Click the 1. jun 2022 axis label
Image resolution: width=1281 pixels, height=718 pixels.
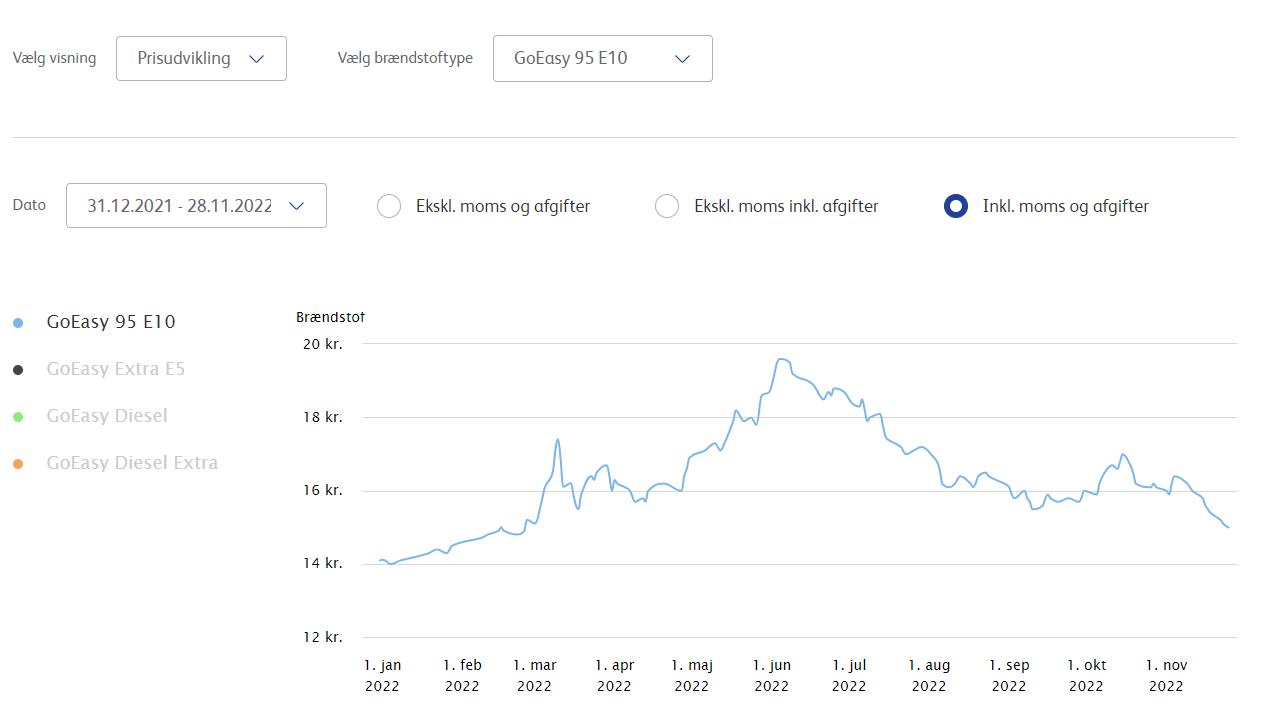pyautogui.click(x=772, y=676)
